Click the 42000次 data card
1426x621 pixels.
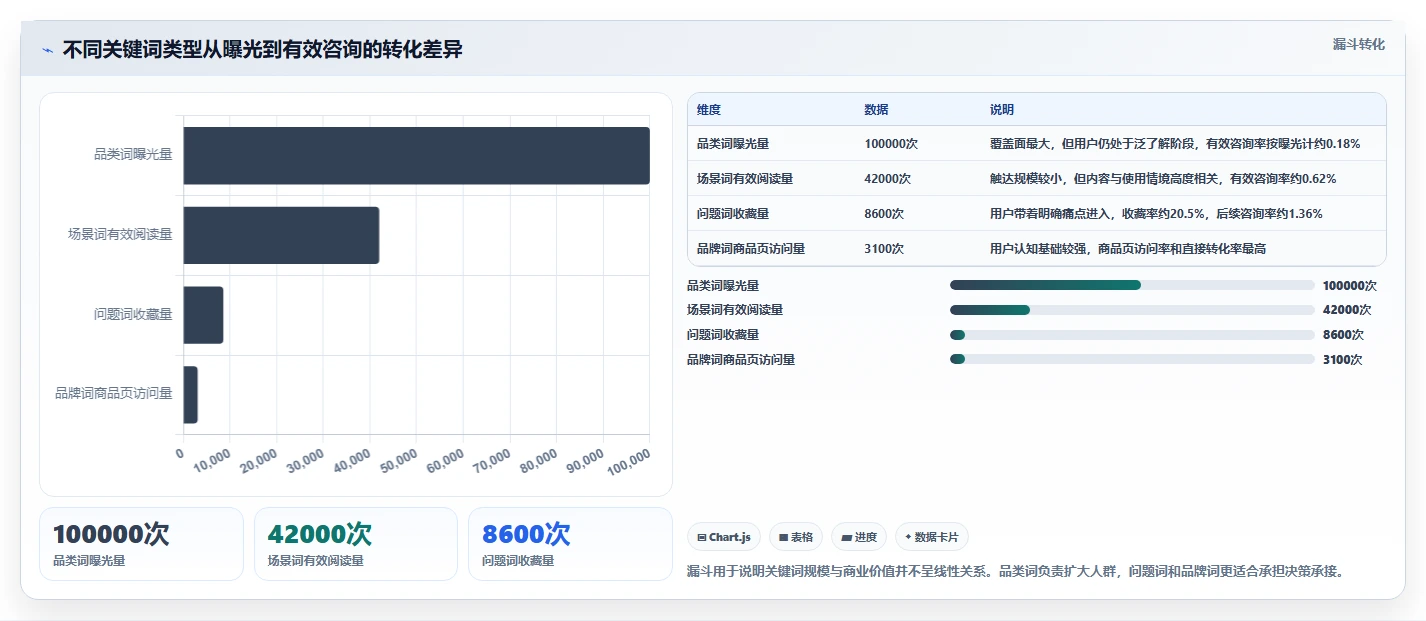click(x=356, y=544)
